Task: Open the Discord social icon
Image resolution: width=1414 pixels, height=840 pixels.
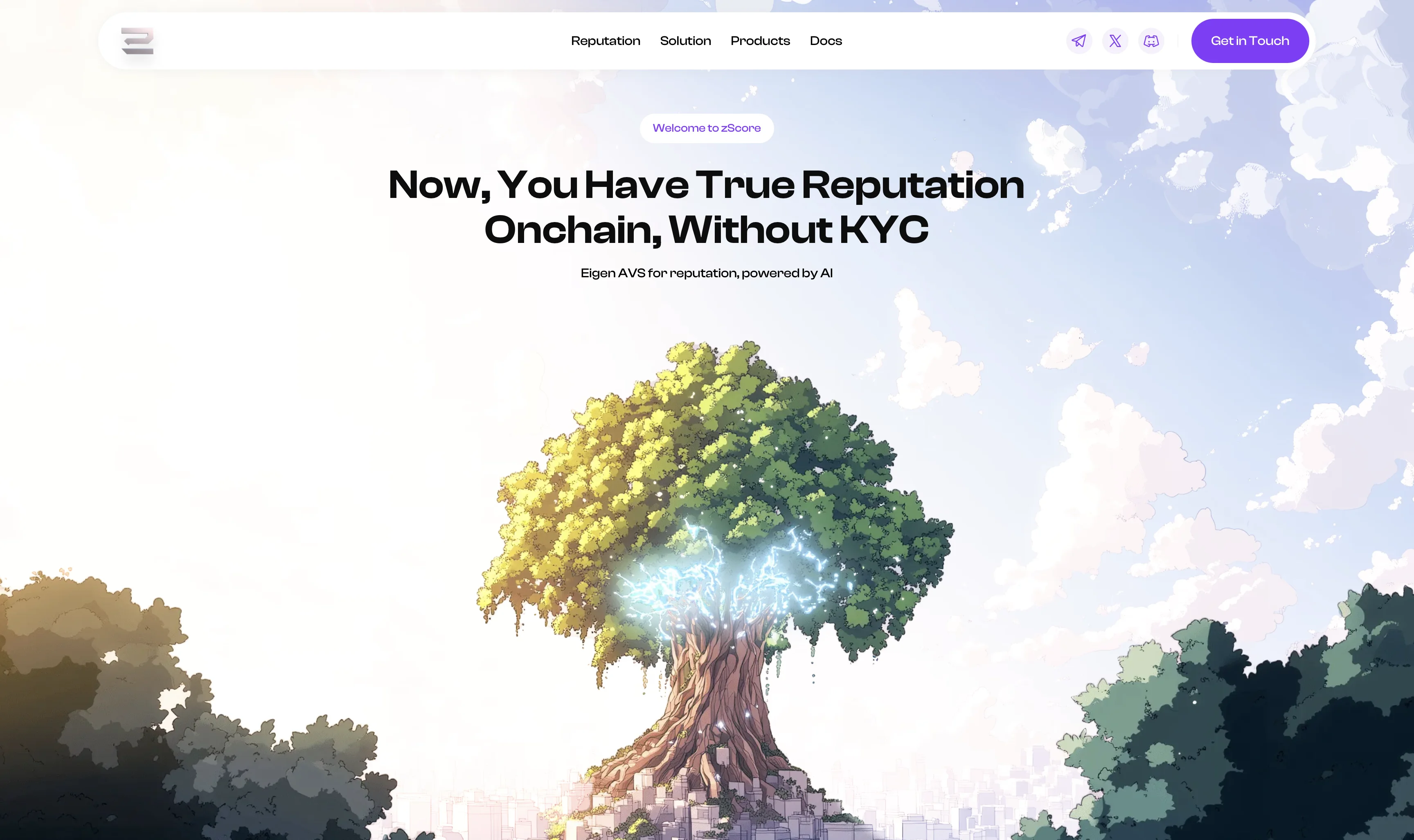Action: click(x=1151, y=41)
